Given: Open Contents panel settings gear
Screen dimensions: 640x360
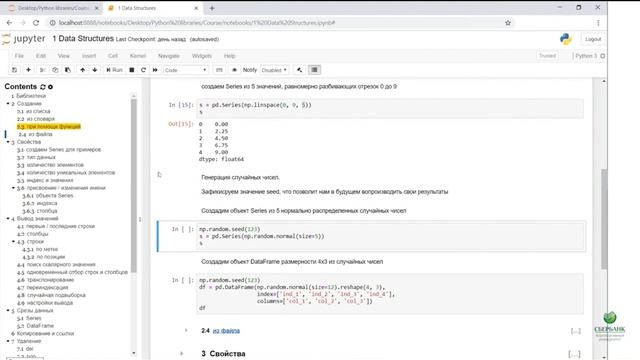Looking at the screenshot, I should [x=51, y=87].
